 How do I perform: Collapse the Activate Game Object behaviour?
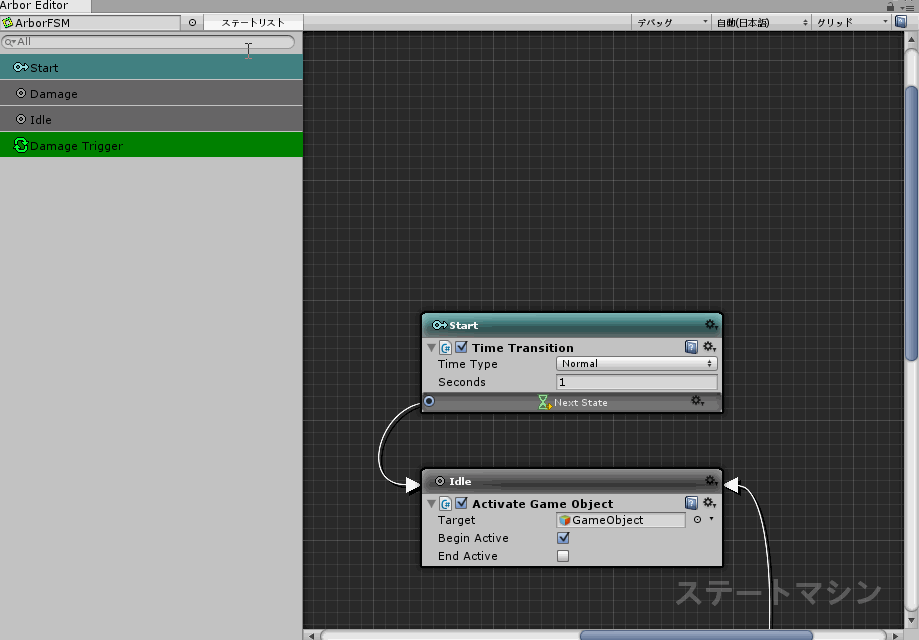pyautogui.click(x=432, y=504)
